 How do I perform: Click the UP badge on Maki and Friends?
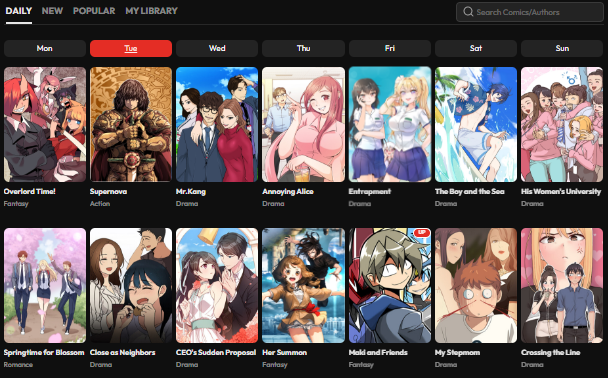coord(422,233)
